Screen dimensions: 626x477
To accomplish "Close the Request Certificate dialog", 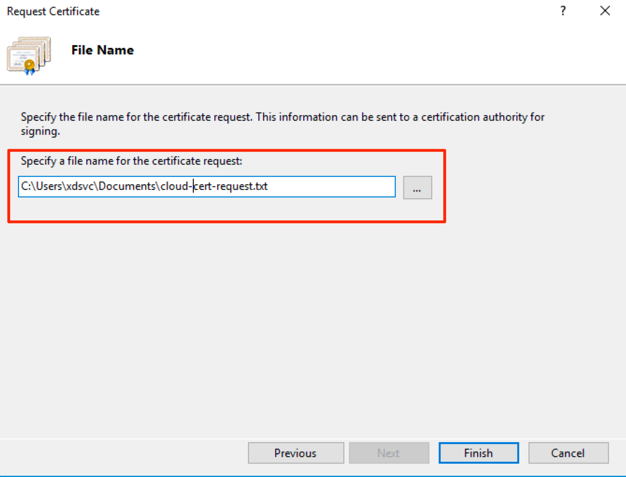I will pyautogui.click(x=605, y=11).
